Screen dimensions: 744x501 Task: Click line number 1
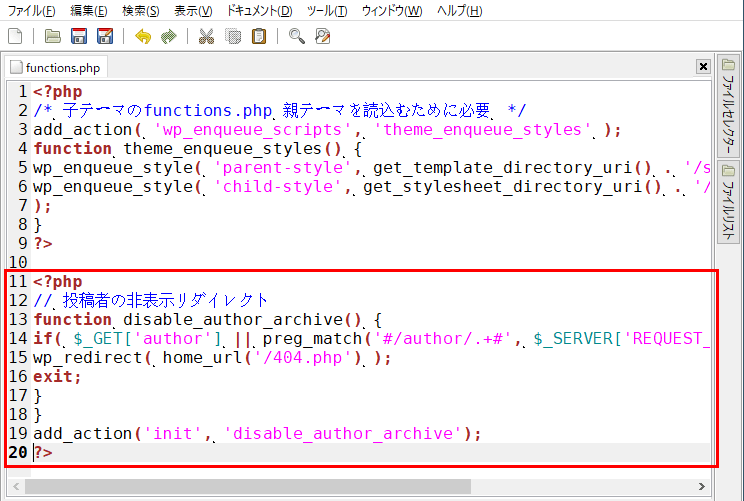(23, 91)
